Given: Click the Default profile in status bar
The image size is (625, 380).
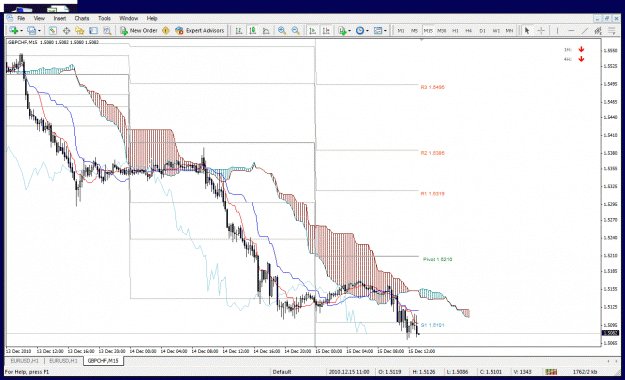Looking at the screenshot, I should (282, 372).
